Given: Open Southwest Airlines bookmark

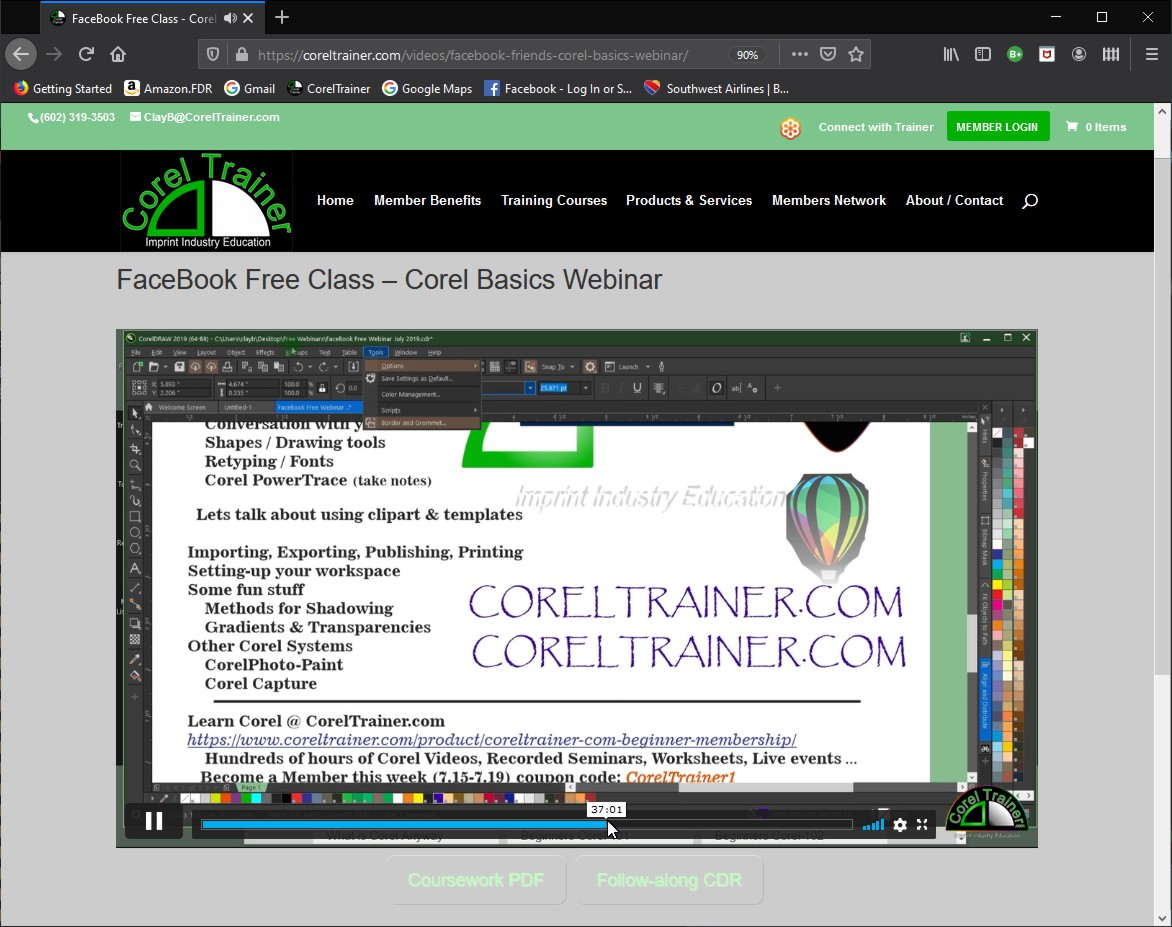Looking at the screenshot, I should click(717, 88).
